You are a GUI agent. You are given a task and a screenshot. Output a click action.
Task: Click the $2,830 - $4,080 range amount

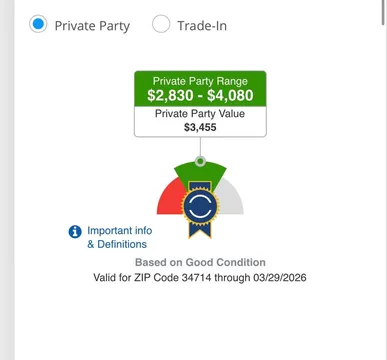tap(200, 95)
